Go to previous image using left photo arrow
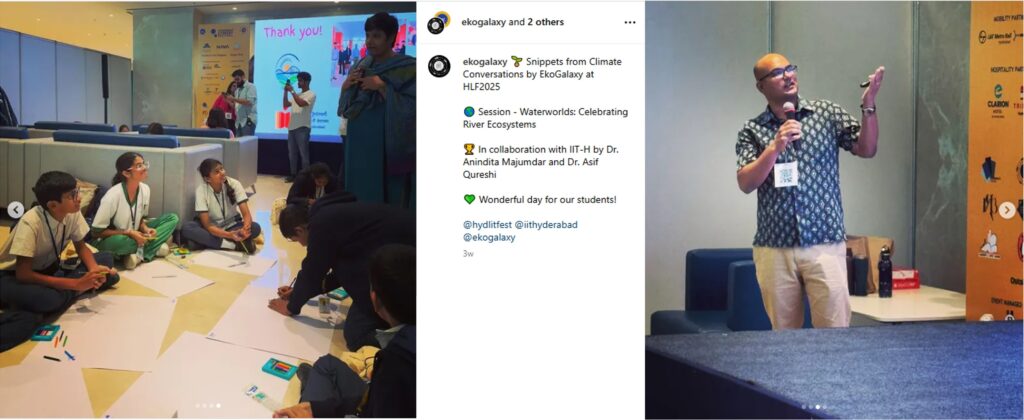 (x=16, y=210)
